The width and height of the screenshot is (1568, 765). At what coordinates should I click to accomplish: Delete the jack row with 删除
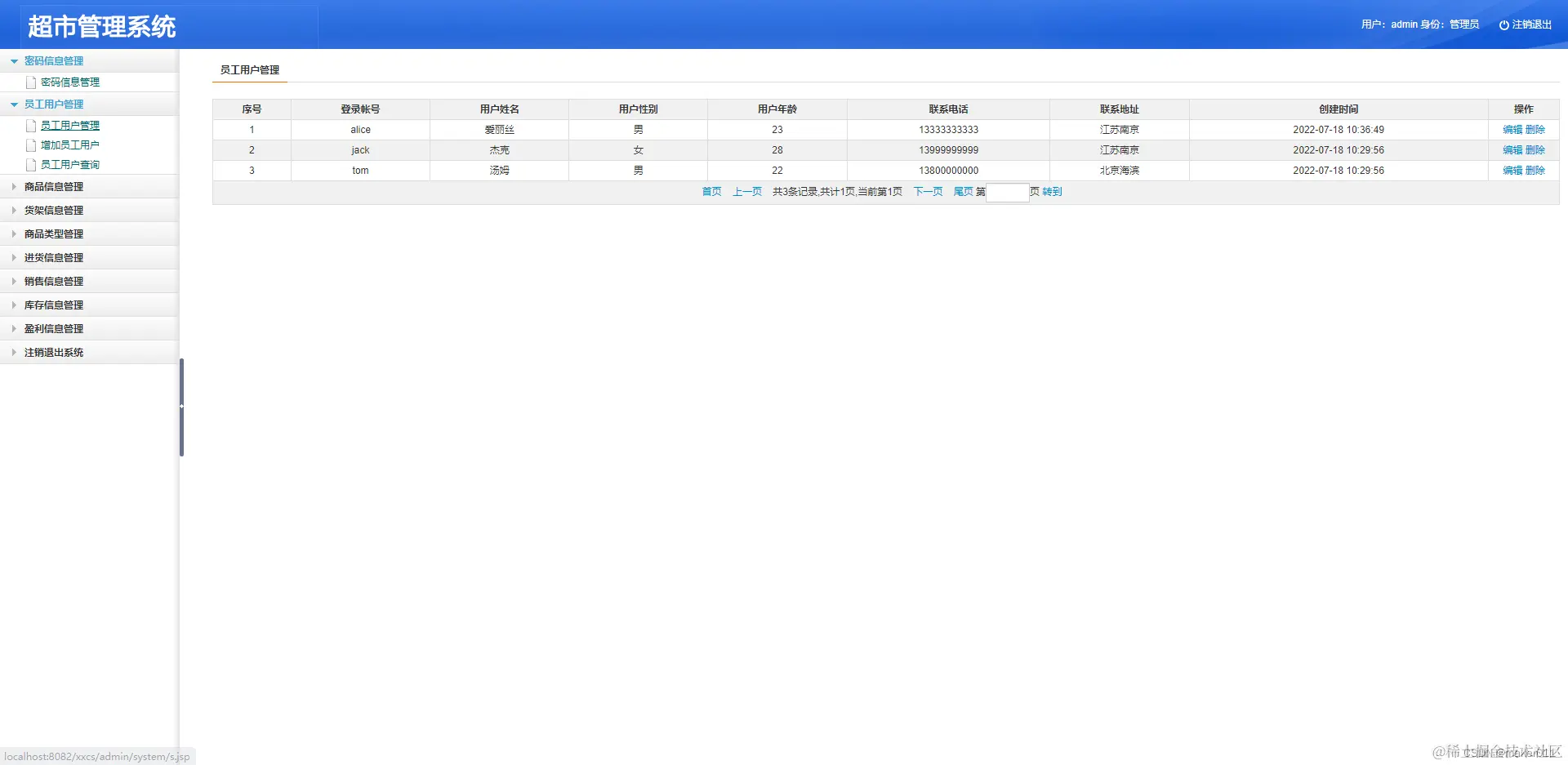(1535, 150)
